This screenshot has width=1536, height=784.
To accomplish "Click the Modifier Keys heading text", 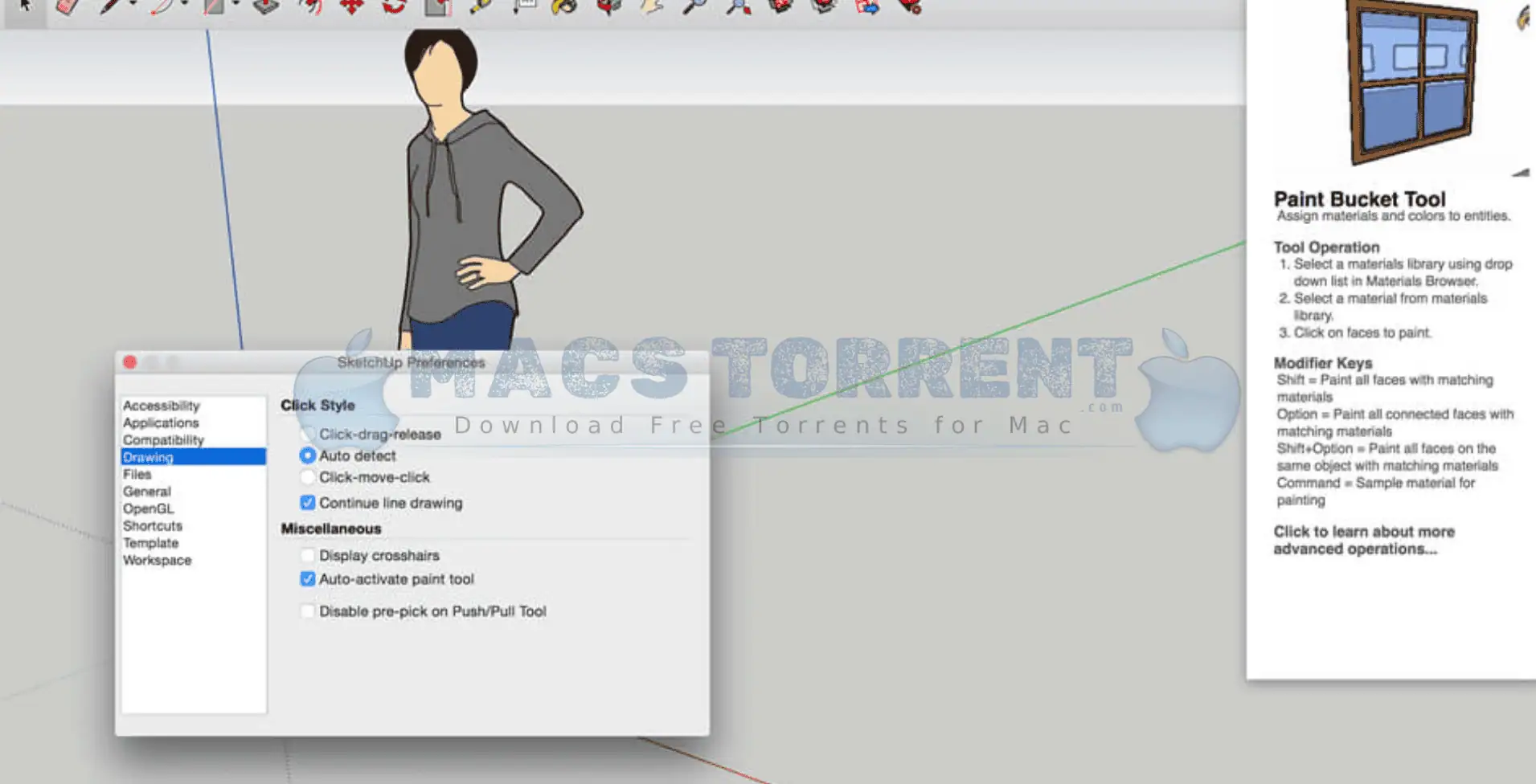I will click(1322, 363).
